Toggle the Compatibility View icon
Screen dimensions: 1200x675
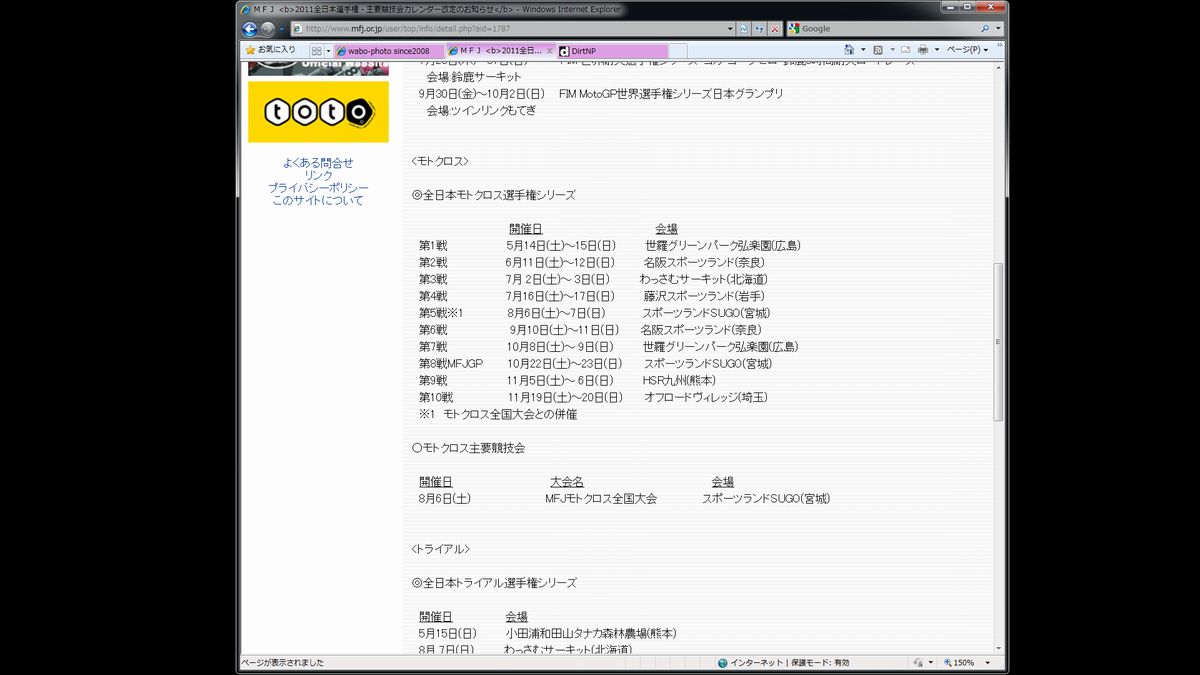click(745, 29)
